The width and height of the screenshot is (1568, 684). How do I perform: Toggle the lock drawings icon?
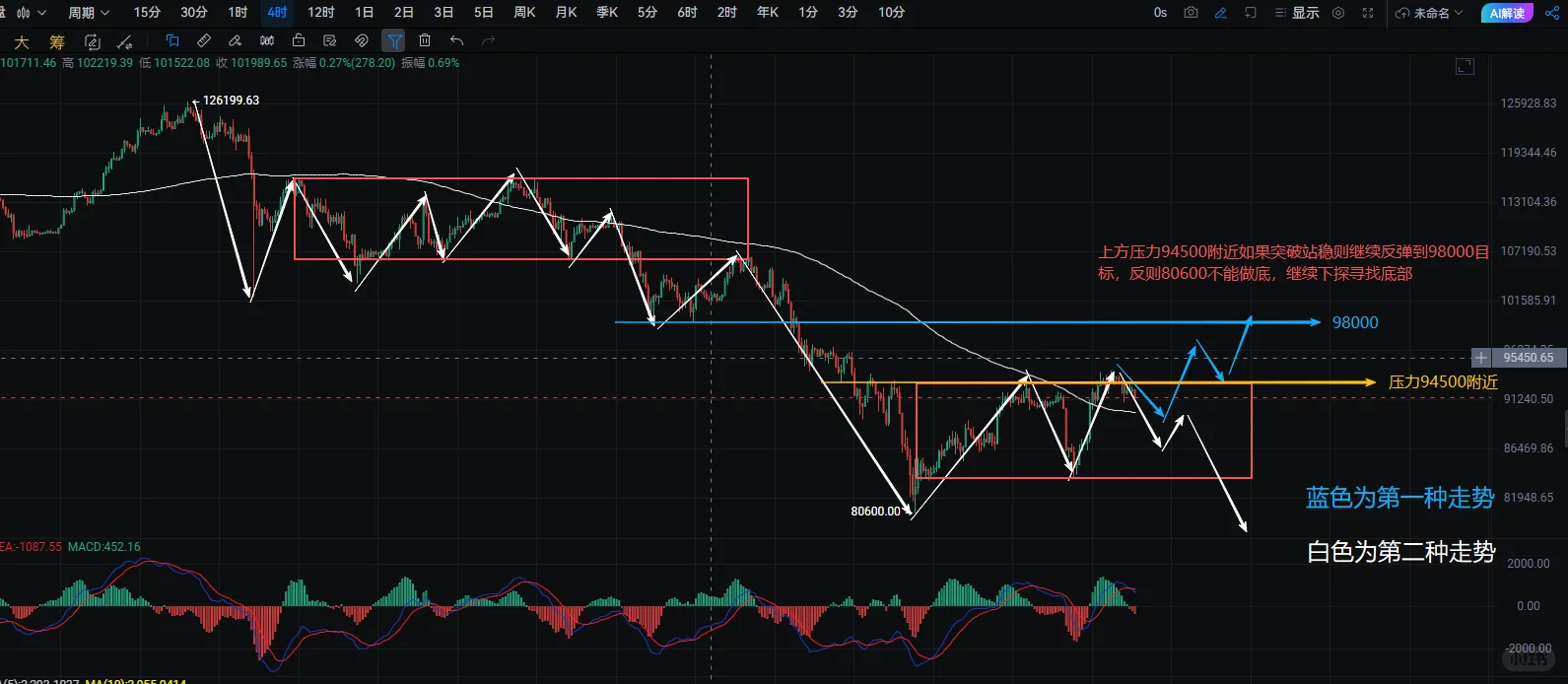299,40
